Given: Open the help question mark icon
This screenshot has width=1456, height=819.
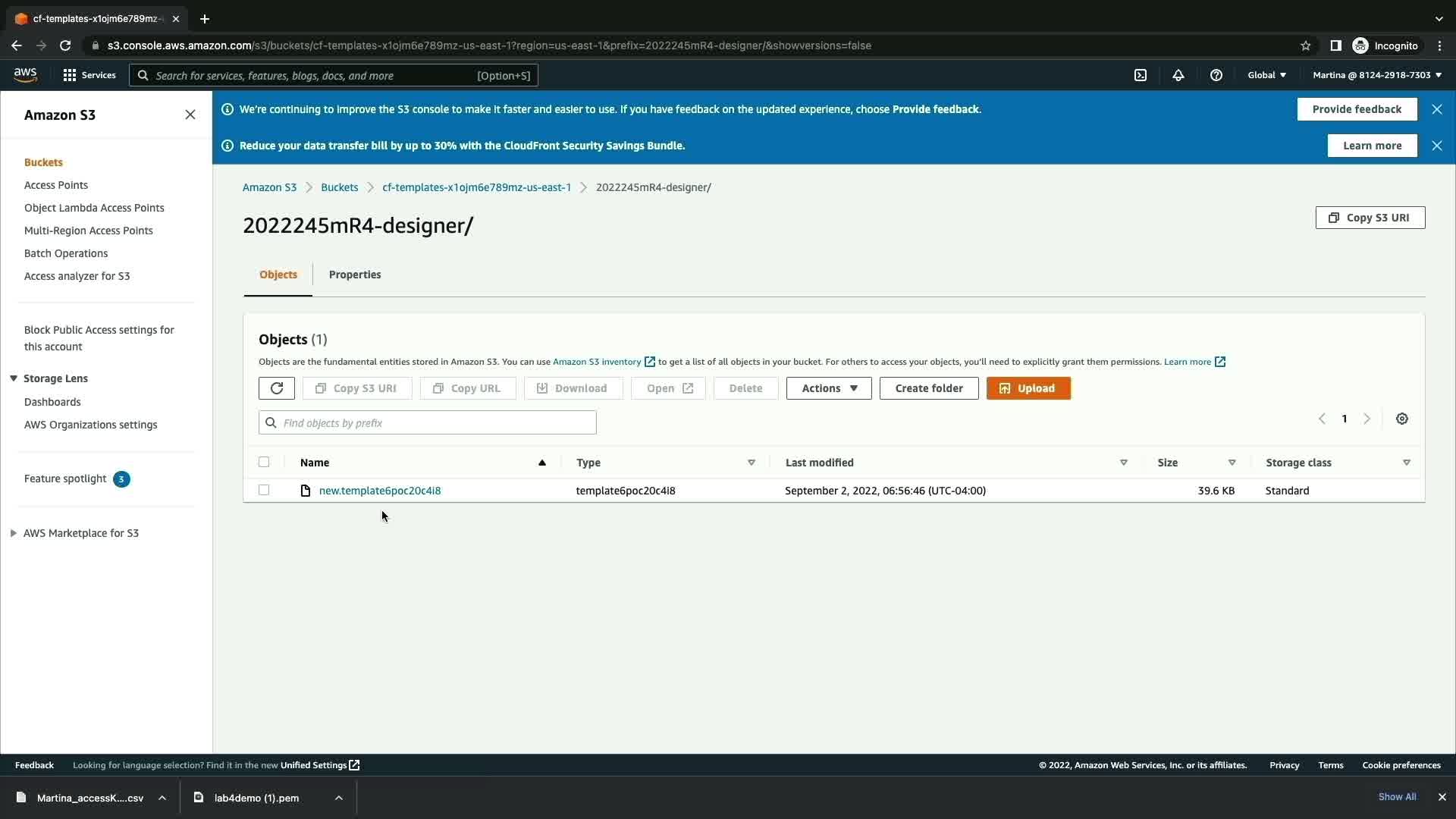Looking at the screenshot, I should pos(1216,75).
